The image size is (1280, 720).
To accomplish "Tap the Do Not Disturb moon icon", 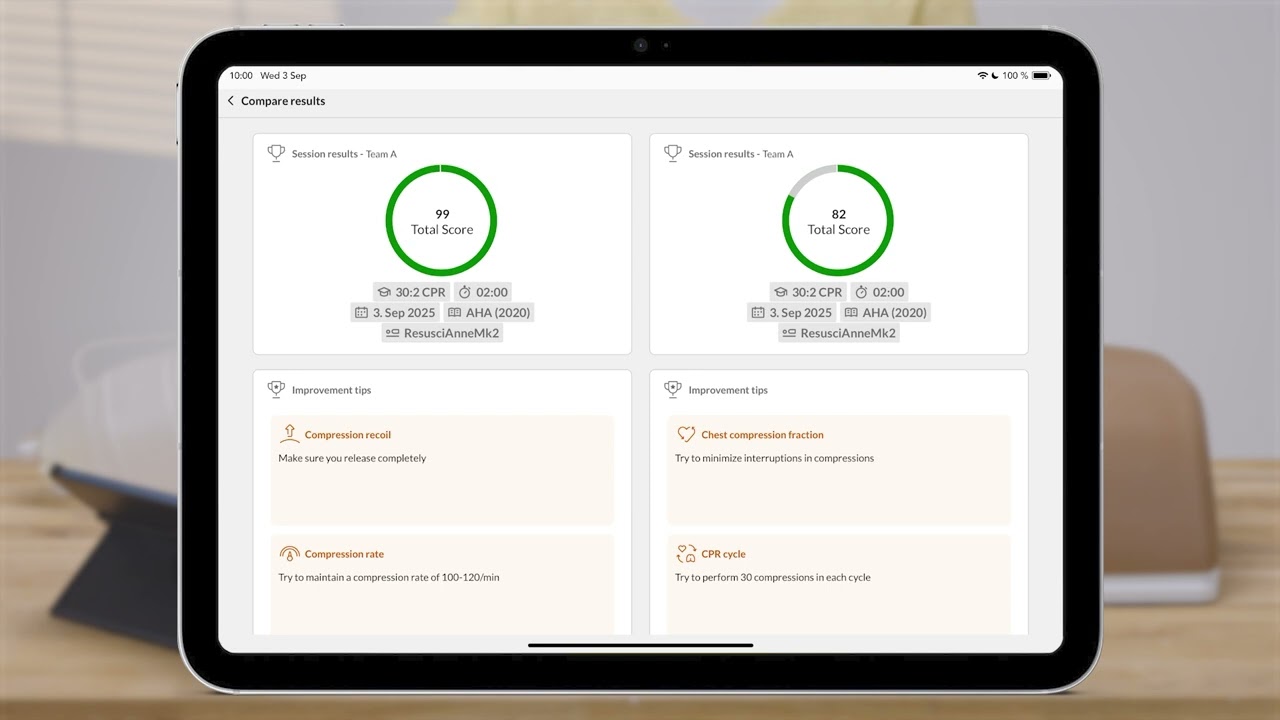I will click(x=995, y=76).
